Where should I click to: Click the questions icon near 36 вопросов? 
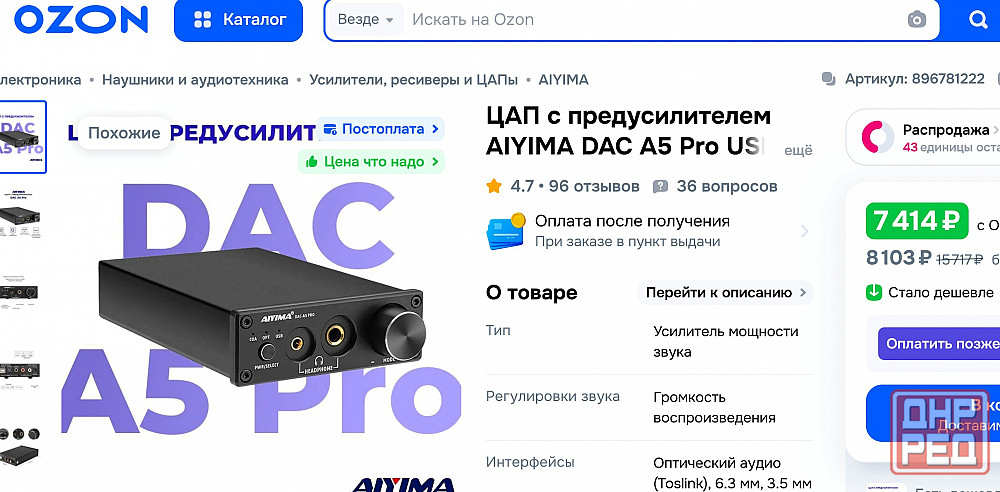point(660,186)
